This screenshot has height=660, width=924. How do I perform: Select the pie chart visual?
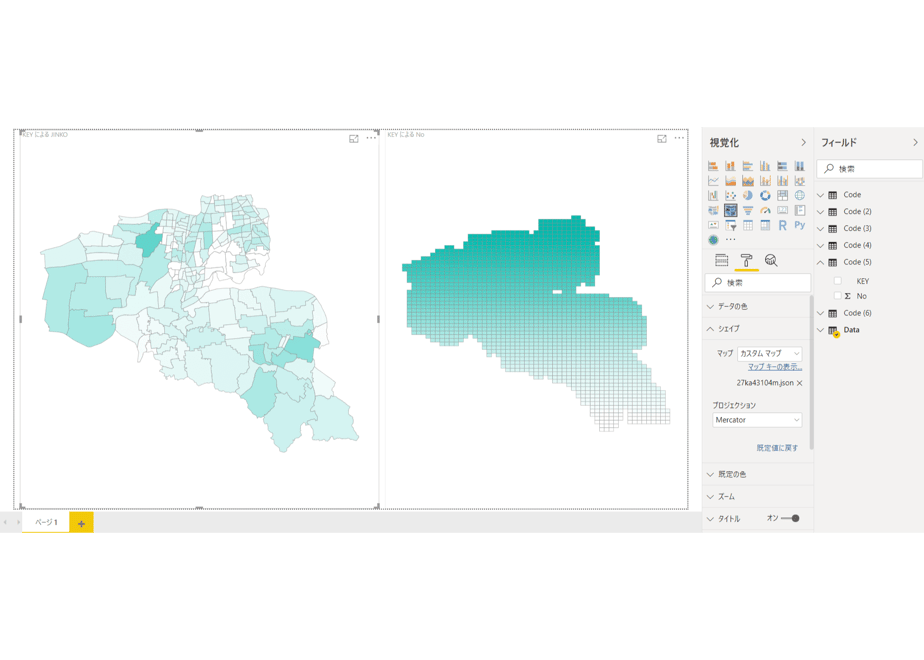[x=748, y=195]
